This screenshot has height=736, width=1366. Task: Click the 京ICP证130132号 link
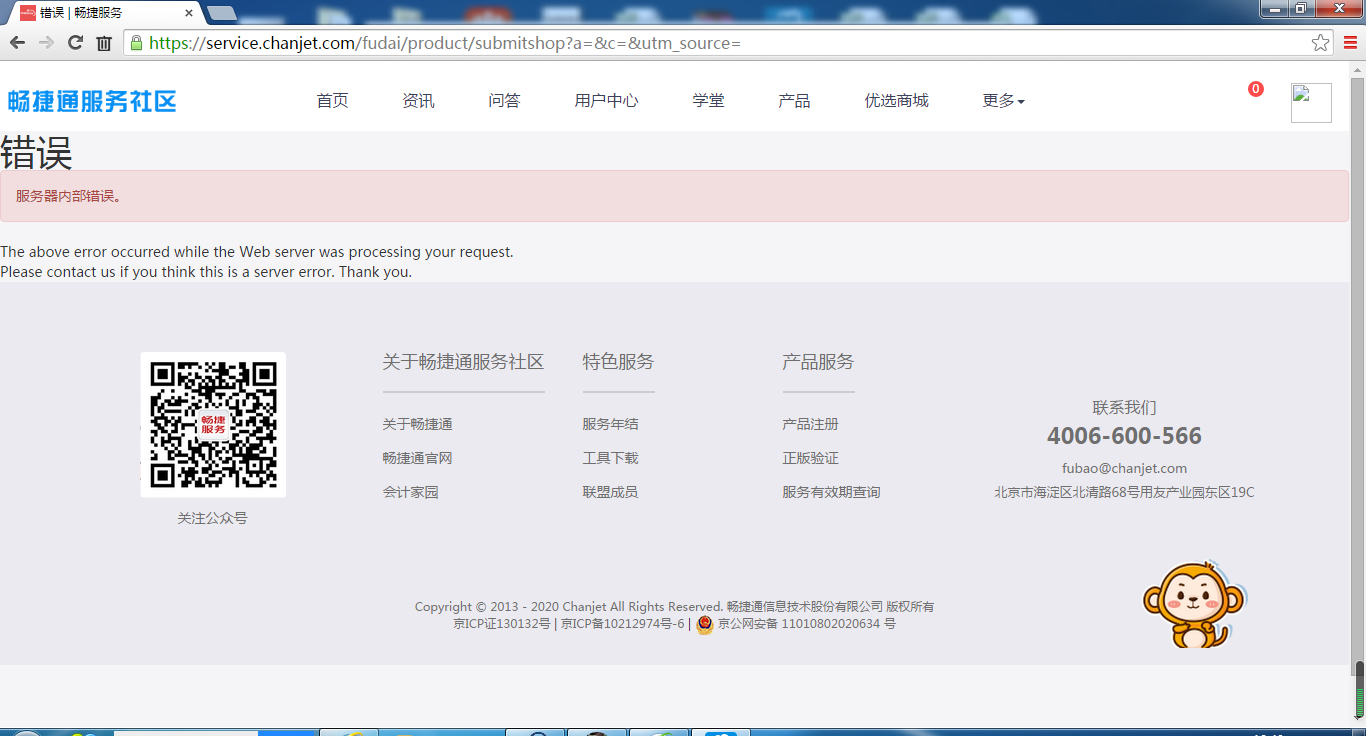tap(502, 624)
